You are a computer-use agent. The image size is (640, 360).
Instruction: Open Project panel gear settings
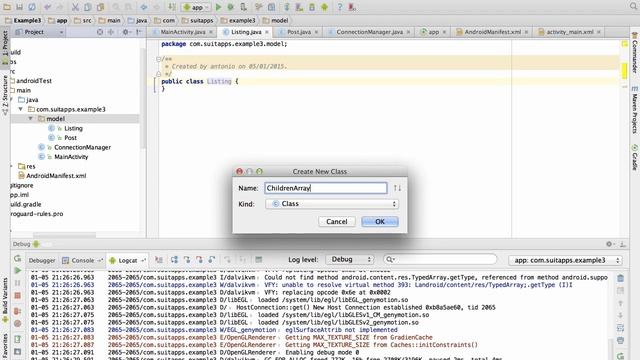pyautogui.click(x=126, y=32)
